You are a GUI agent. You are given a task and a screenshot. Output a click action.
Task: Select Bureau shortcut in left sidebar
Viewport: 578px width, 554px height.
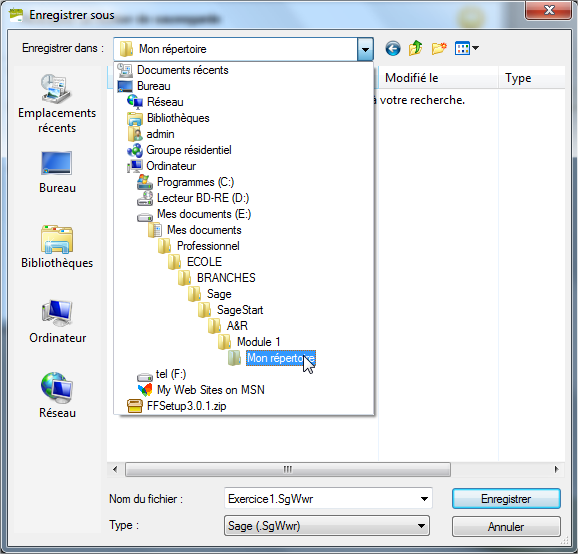point(57,172)
